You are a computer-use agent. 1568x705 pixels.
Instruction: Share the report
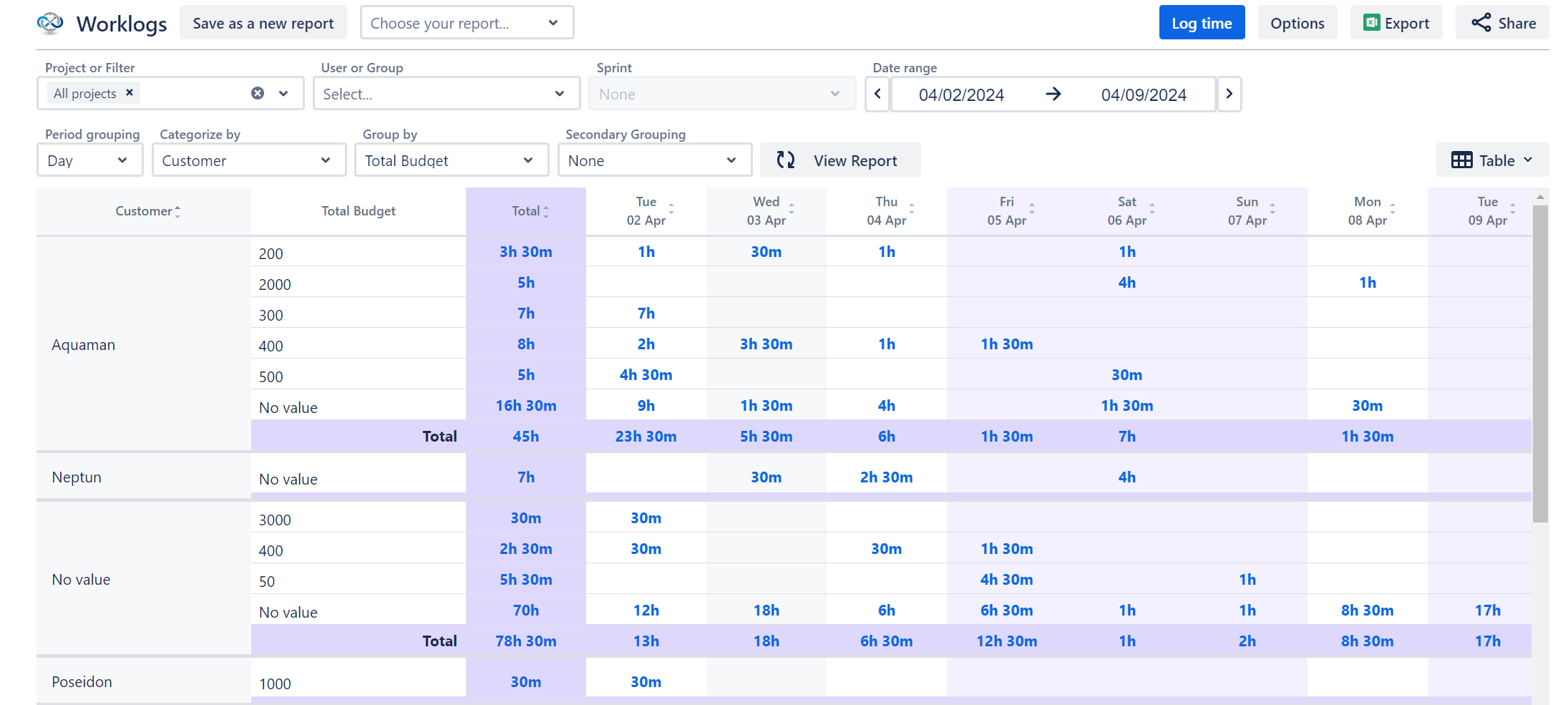coord(1502,23)
